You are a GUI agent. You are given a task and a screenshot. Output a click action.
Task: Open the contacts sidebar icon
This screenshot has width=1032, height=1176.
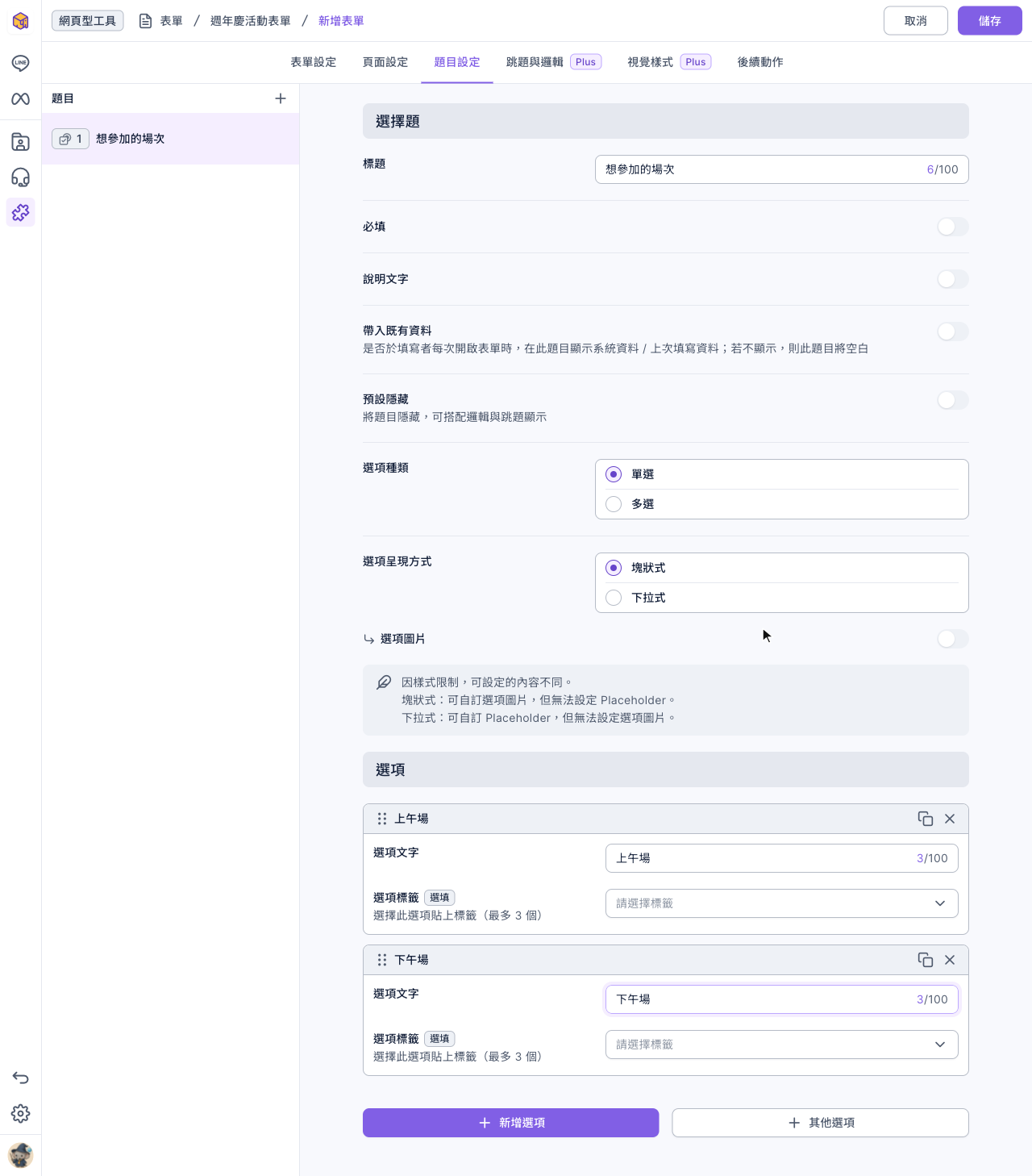click(x=20, y=142)
